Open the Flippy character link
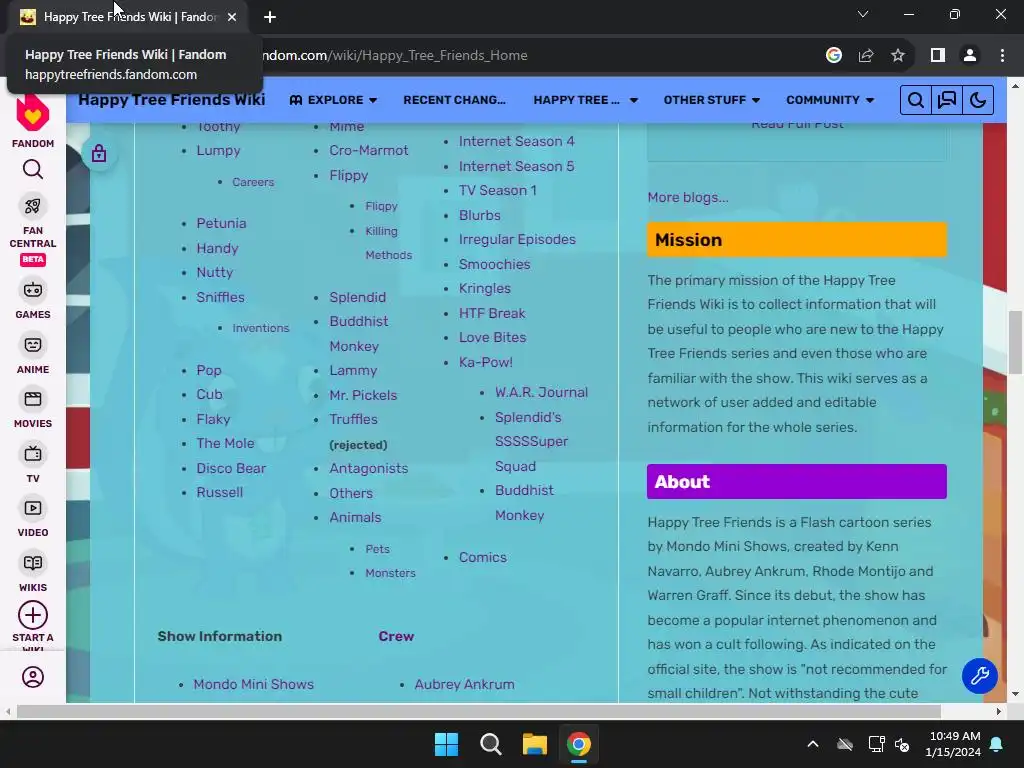The height and width of the screenshot is (768, 1024). 349,175
